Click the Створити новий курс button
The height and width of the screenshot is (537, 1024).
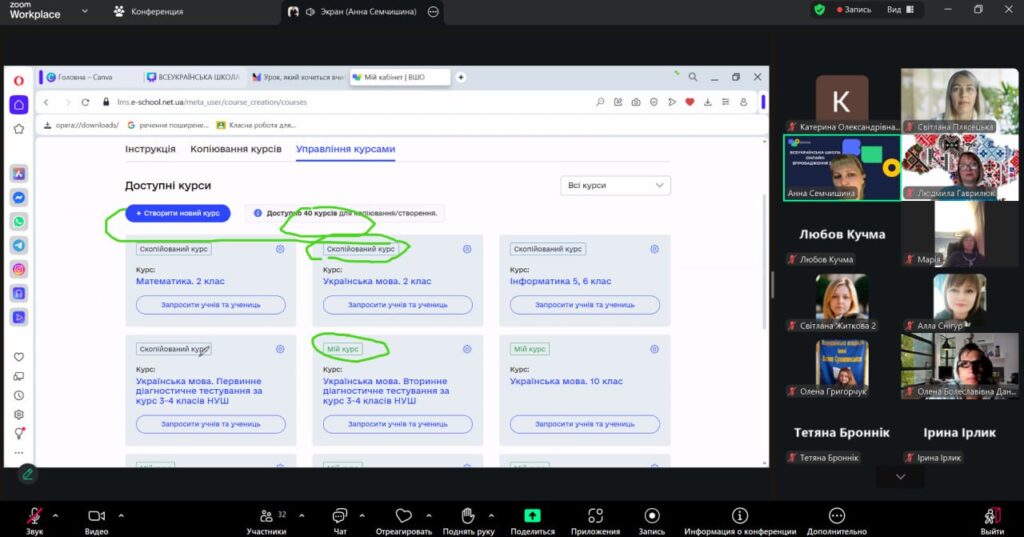click(x=178, y=213)
